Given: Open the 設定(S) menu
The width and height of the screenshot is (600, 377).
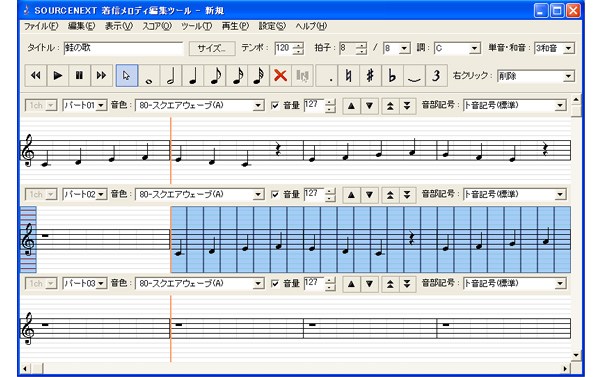Looking at the screenshot, I should 272,26.
